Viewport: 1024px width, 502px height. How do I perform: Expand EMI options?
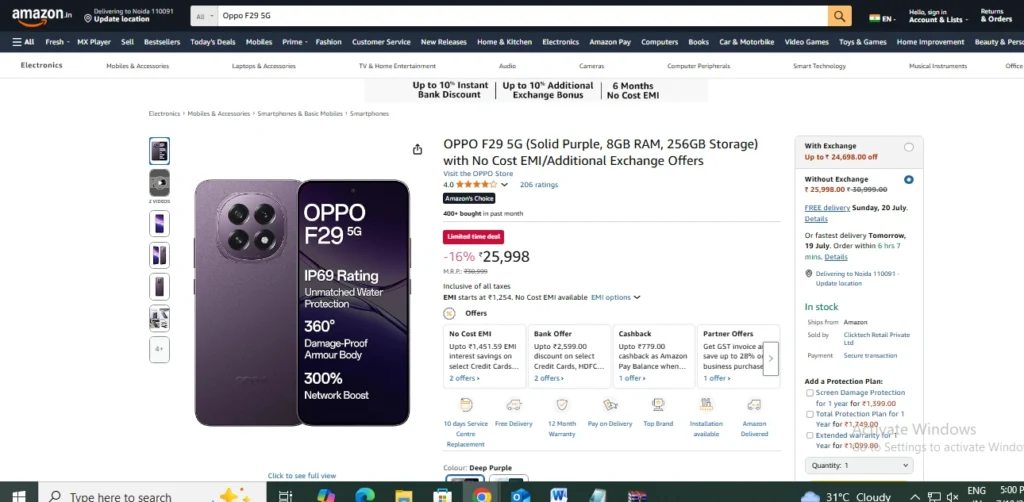point(615,297)
